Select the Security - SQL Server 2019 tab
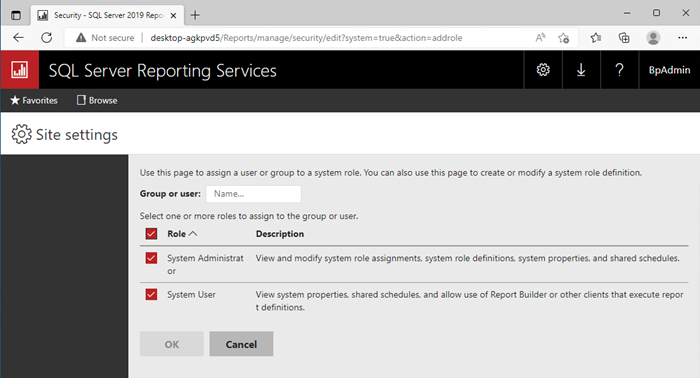The height and width of the screenshot is (378, 700). point(106,15)
